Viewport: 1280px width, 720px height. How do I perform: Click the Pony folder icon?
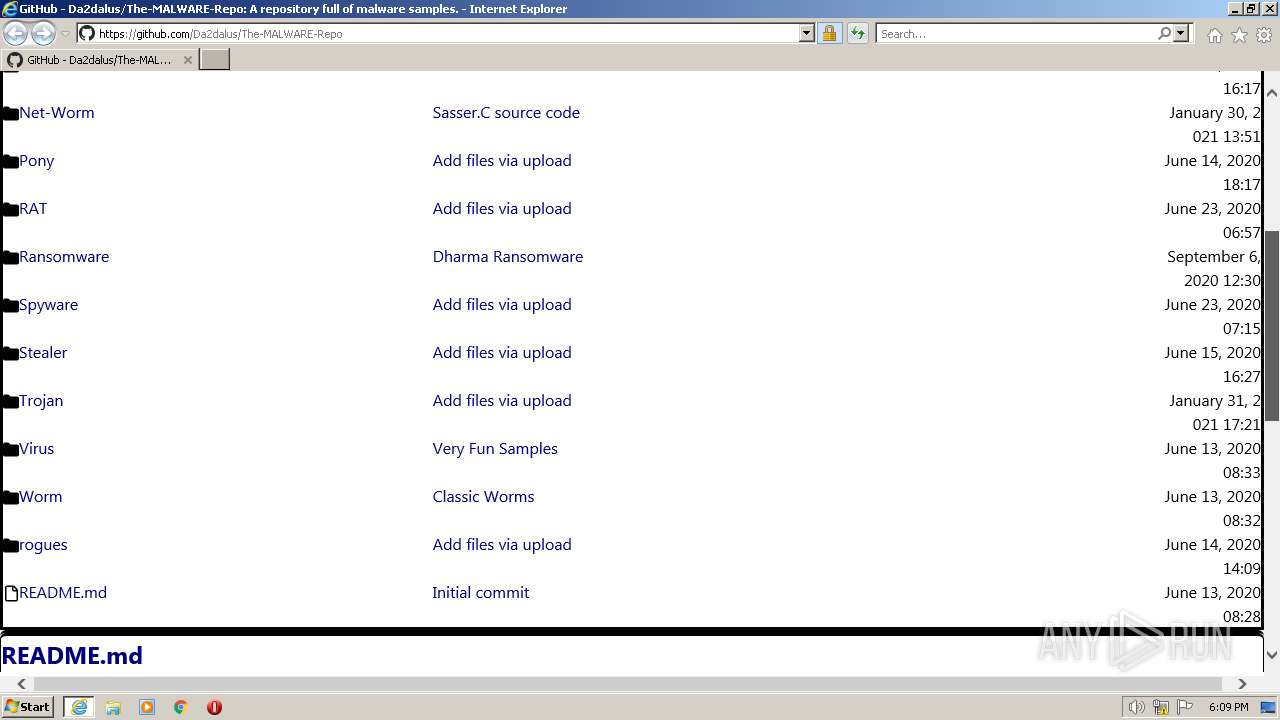pyautogui.click(x=11, y=161)
